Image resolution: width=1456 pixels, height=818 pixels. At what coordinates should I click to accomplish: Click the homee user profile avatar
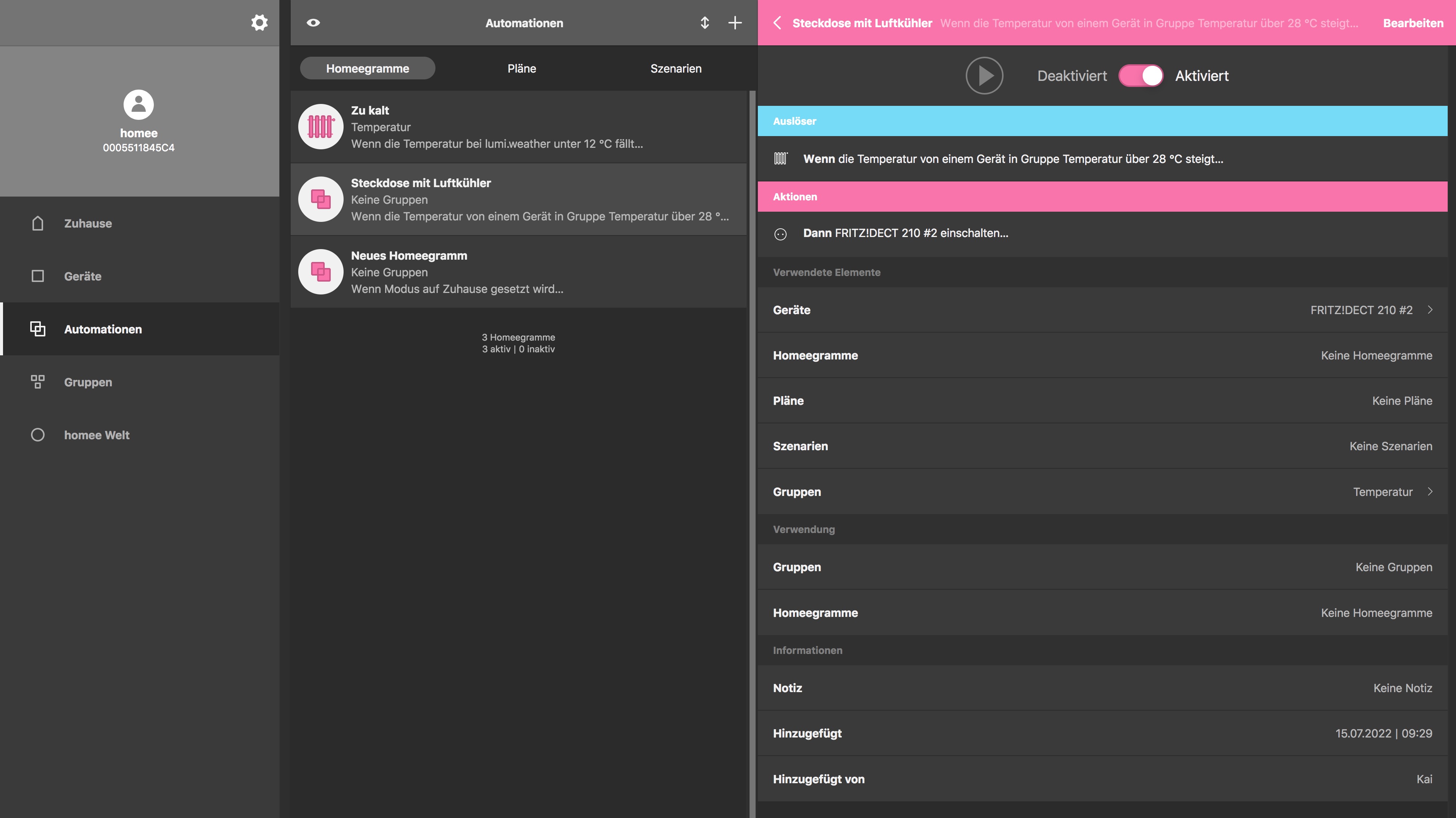point(138,105)
